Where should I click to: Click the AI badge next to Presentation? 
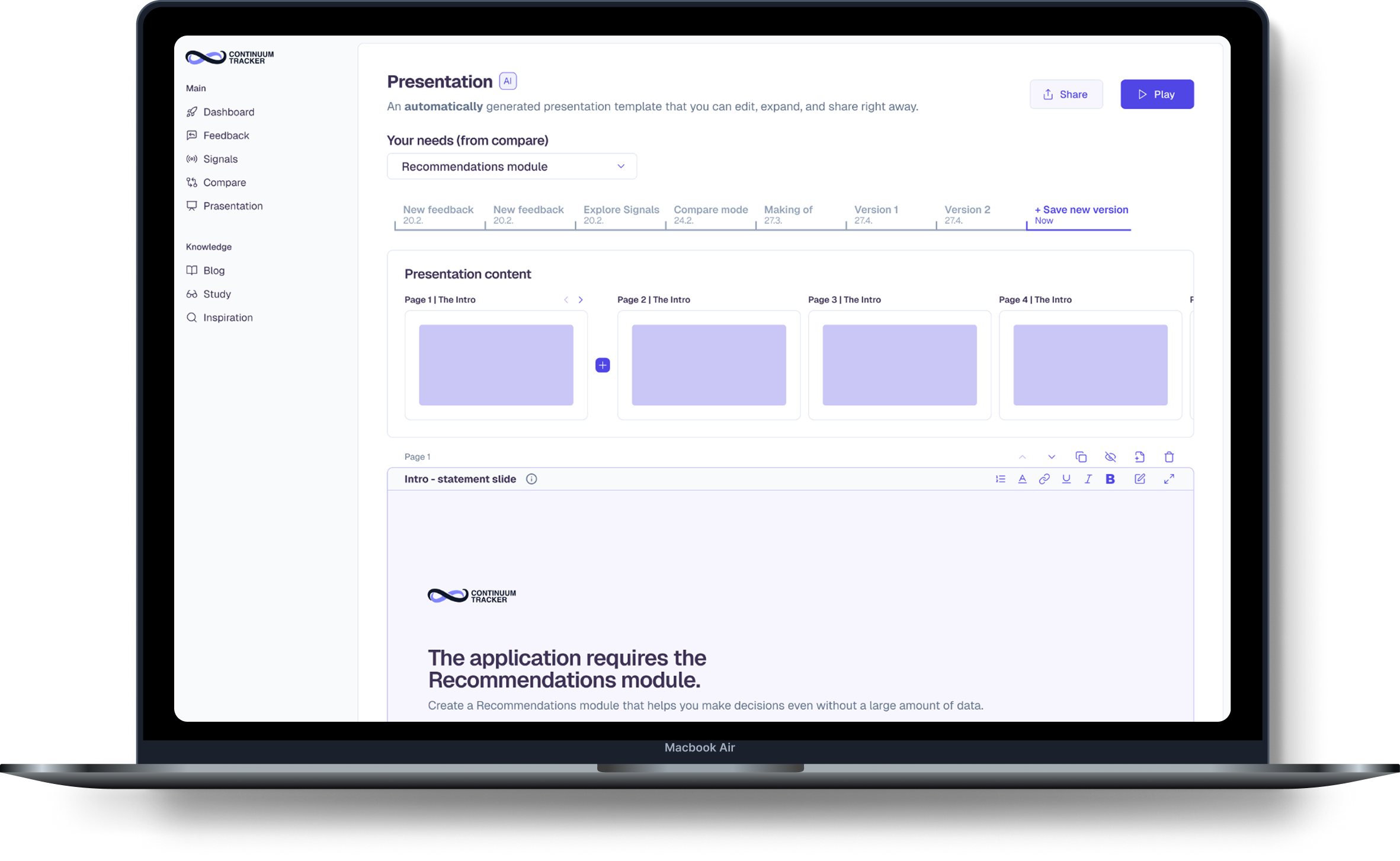[508, 81]
